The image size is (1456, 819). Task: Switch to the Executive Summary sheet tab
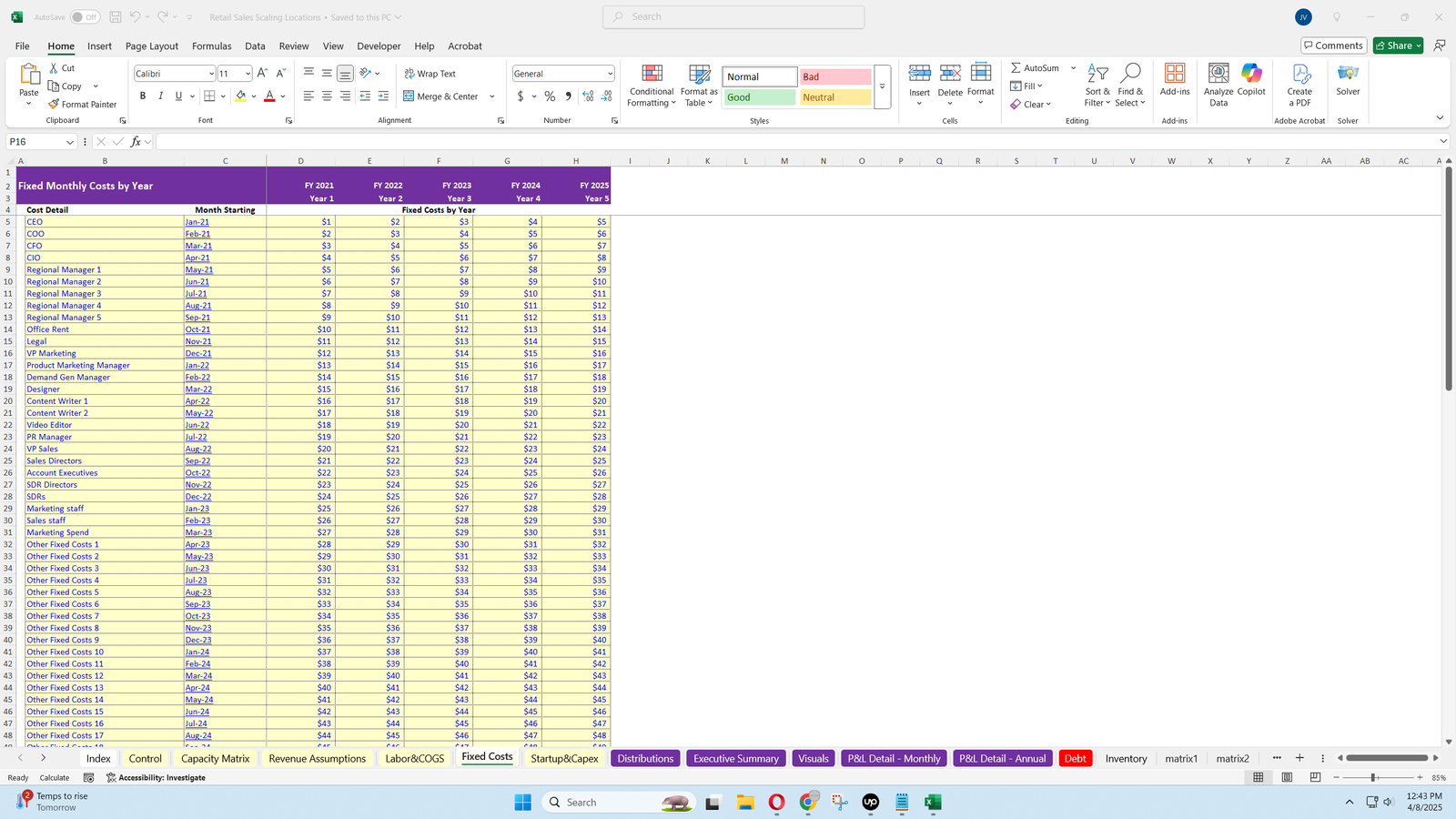click(x=735, y=759)
